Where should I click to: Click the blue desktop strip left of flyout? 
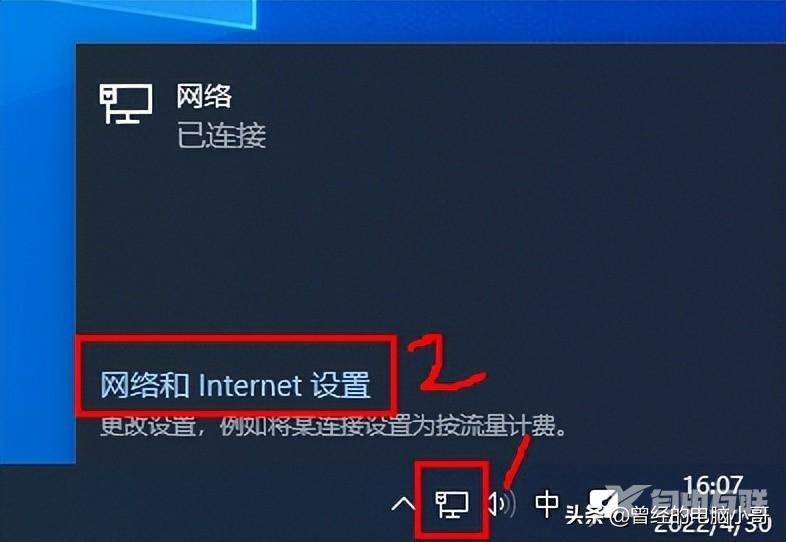point(38,251)
